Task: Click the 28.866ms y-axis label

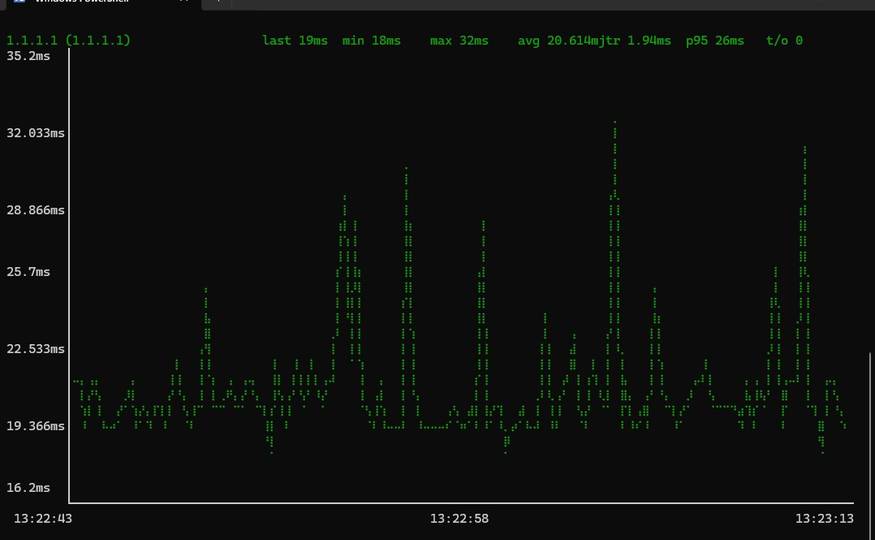Action: click(x=35, y=210)
